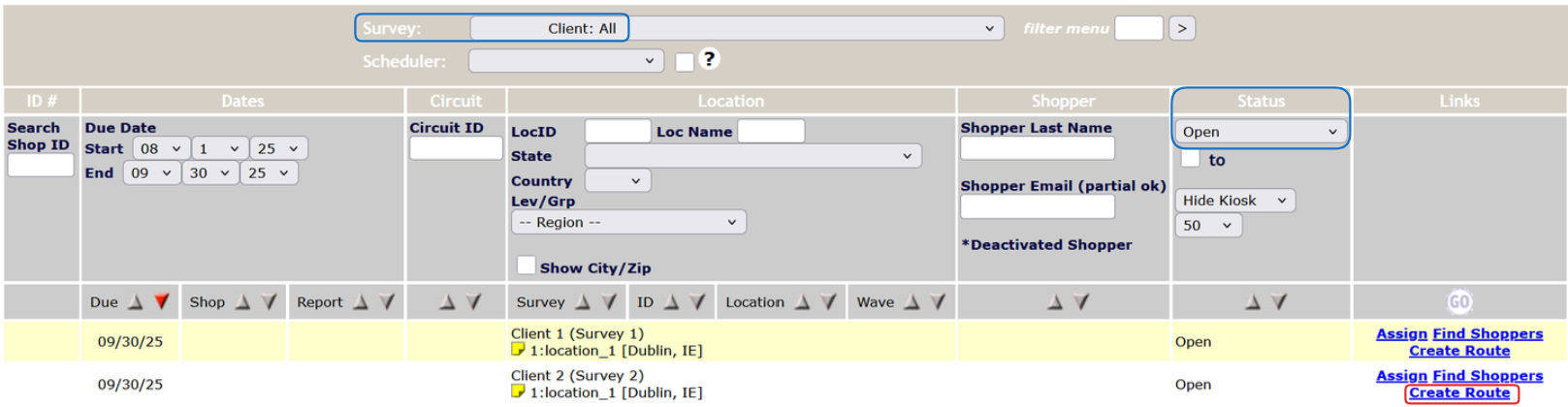Sort Location column ascending
Image resolution: width=1568 pixels, height=407 pixels.
coord(802,302)
